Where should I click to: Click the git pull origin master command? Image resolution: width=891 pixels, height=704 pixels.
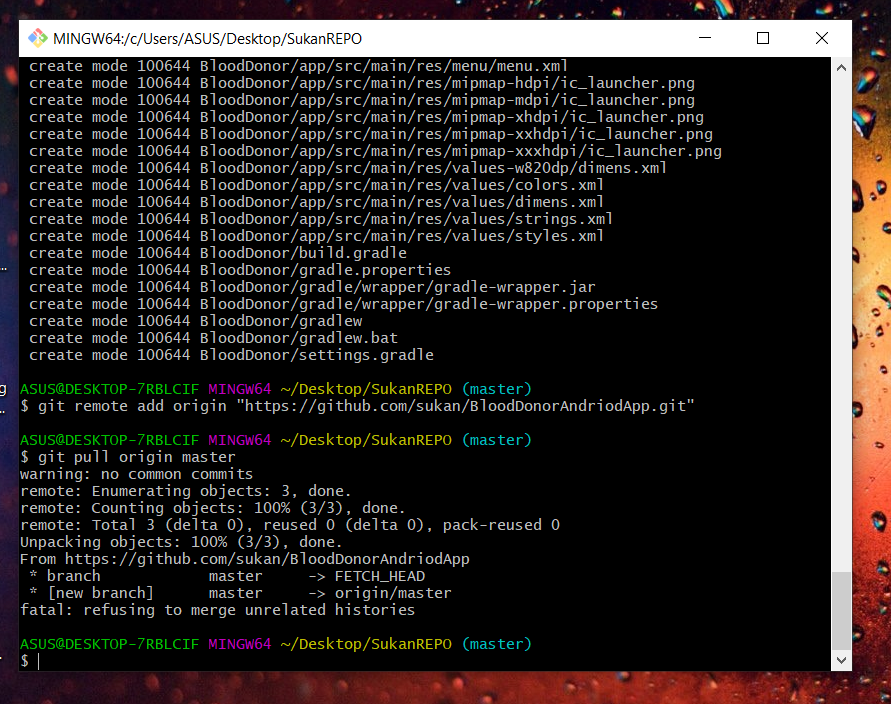coord(128,457)
